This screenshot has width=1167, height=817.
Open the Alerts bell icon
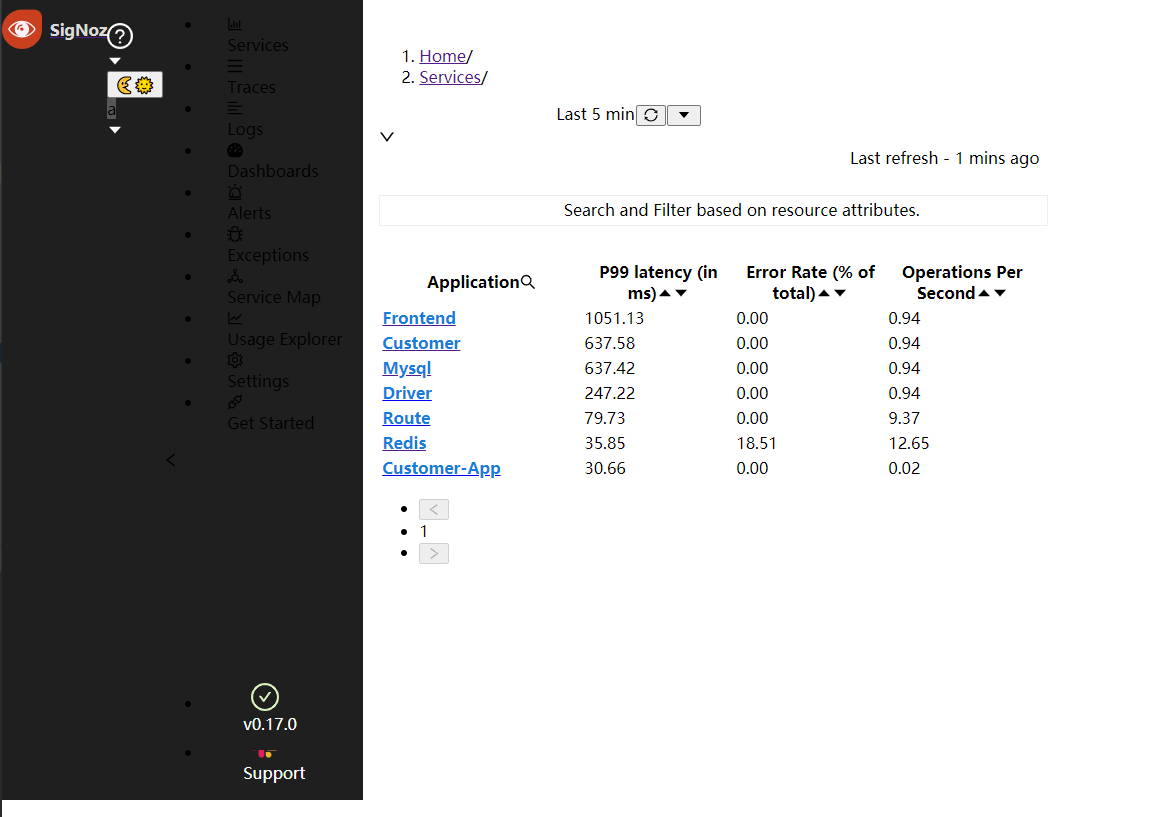point(233,191)
